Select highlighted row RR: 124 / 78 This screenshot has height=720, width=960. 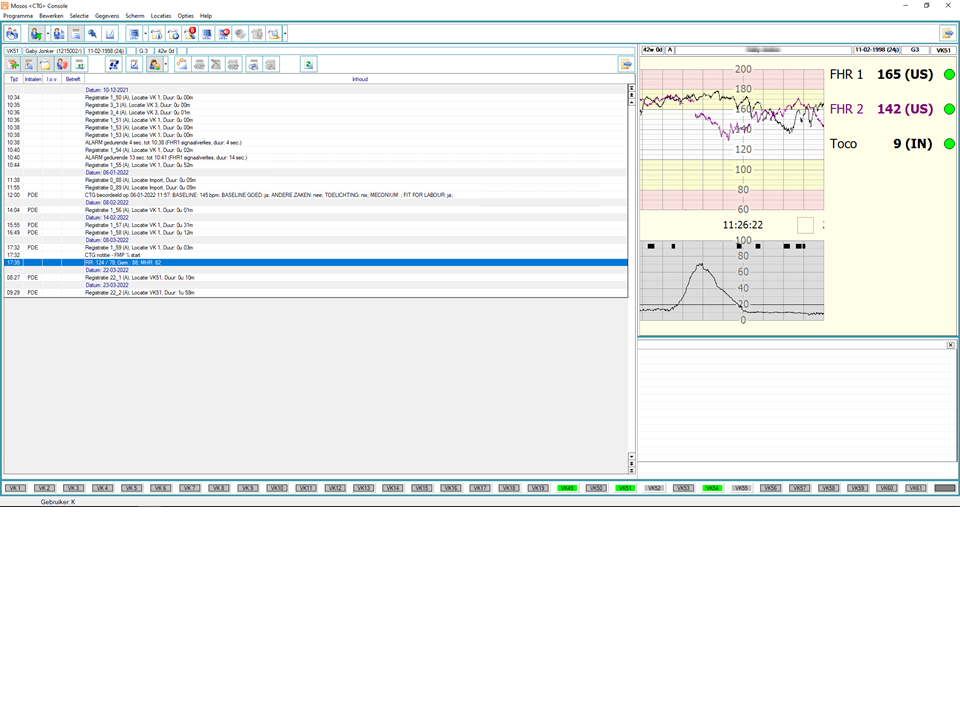[316, 263]
